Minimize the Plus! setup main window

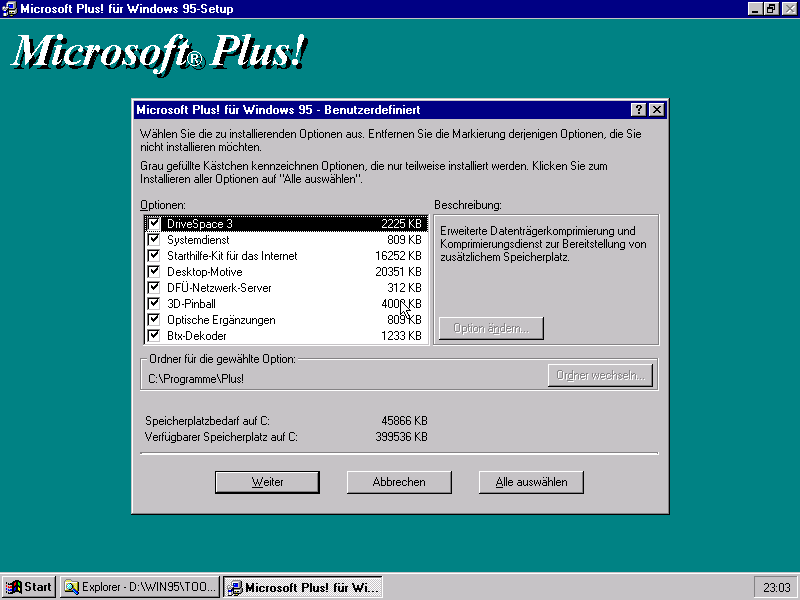(x=756, y=9)
